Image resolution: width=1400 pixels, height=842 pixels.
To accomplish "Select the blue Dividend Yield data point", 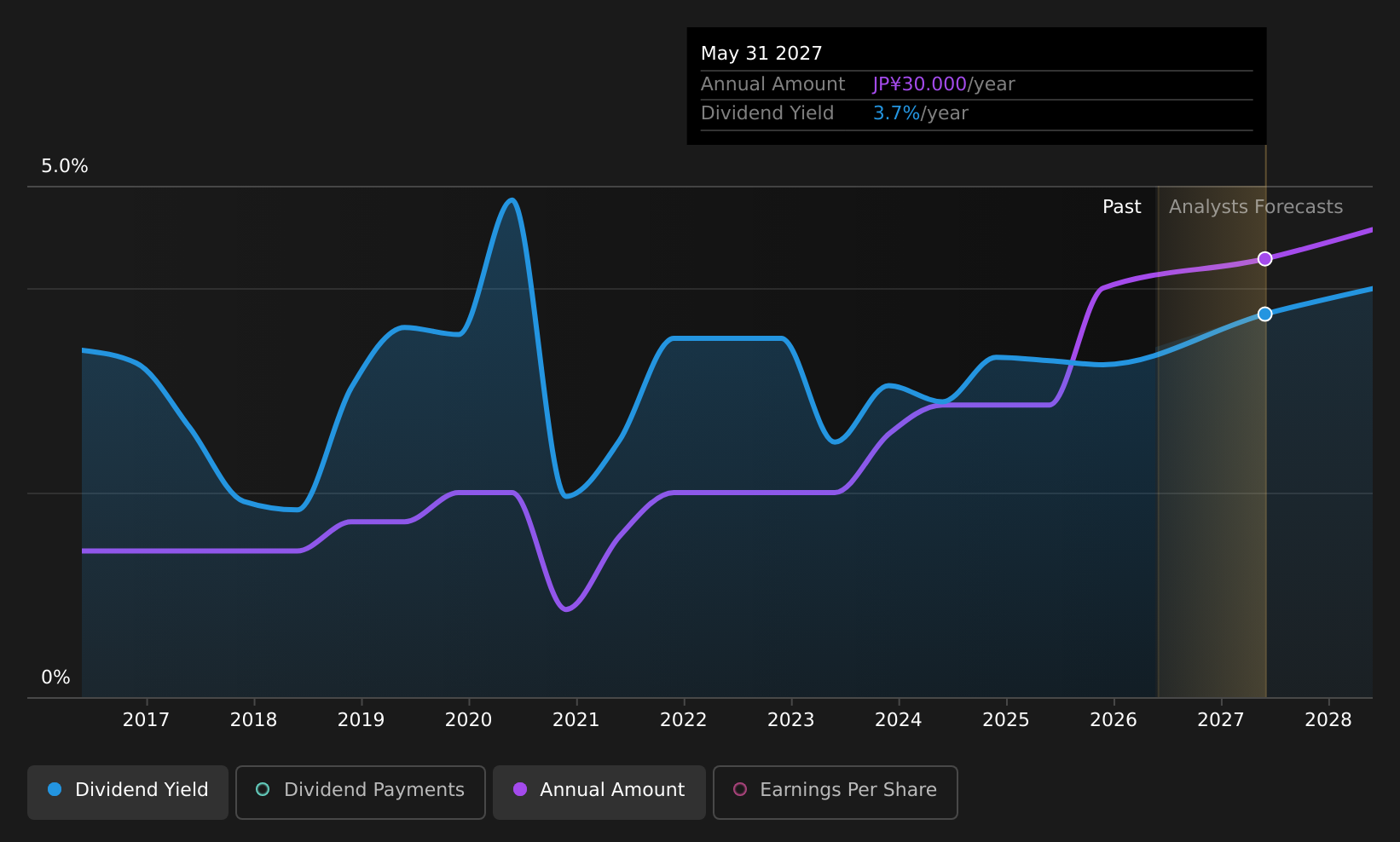I will pos(1265,314).
